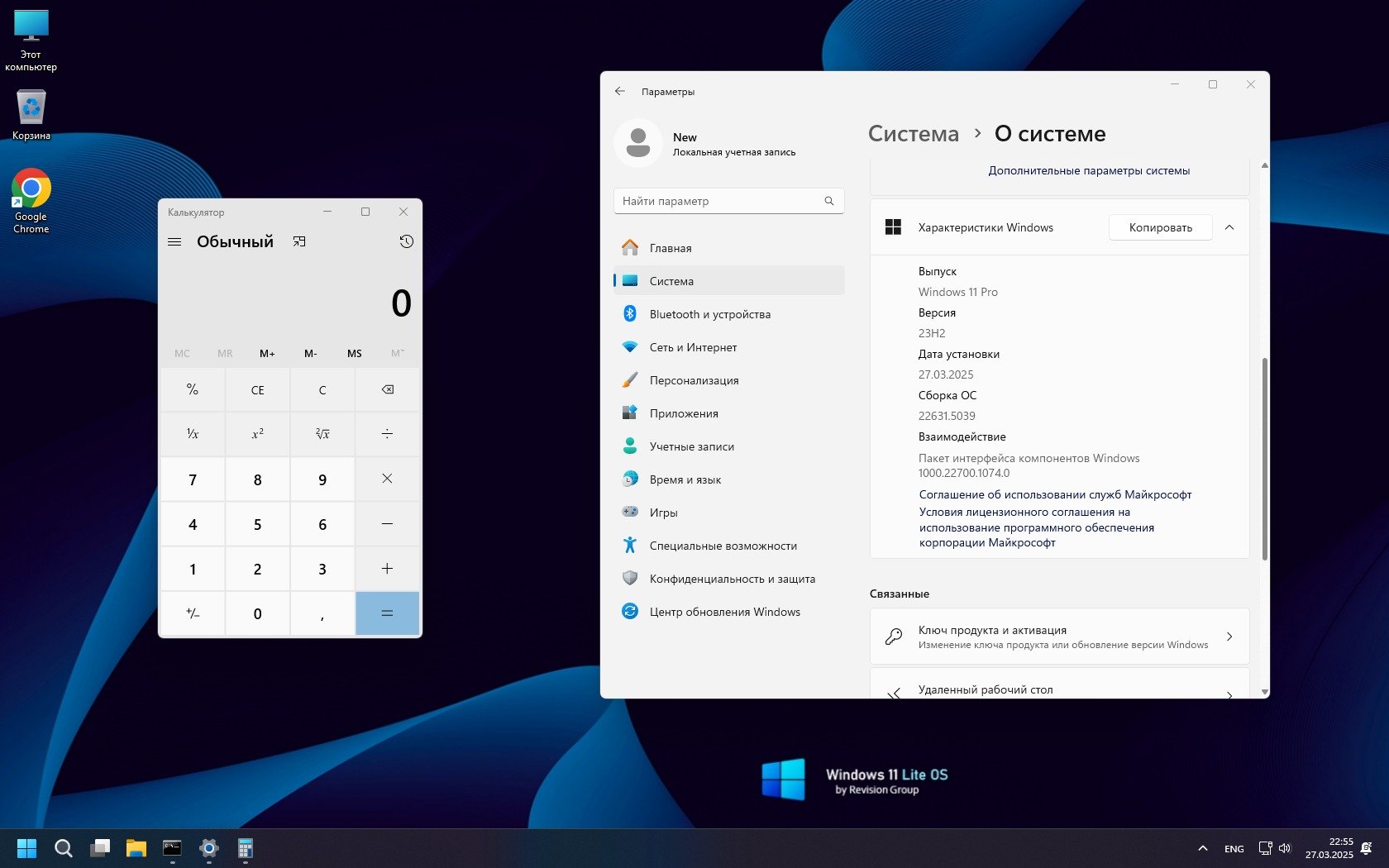Open 'Дополнительные параметры системы' link
The image size is (1389, 868).
point(1089,171)
